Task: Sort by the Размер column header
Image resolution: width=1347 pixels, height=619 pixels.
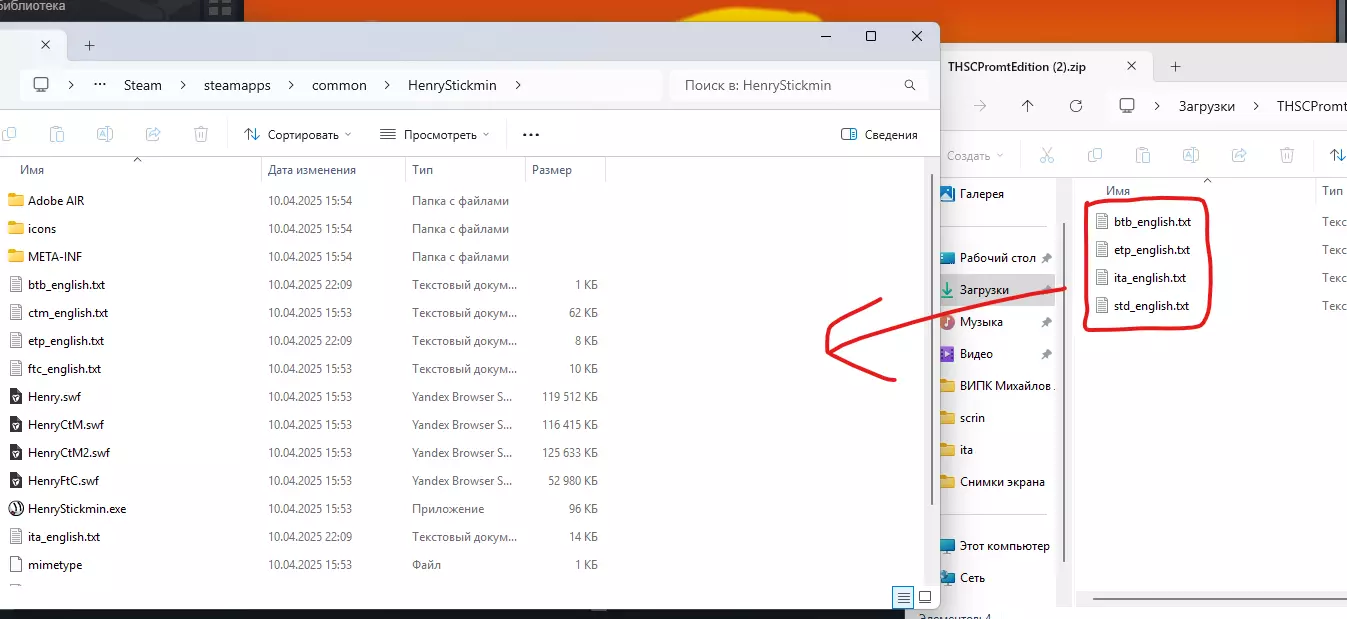Action: tap(552, 170)
